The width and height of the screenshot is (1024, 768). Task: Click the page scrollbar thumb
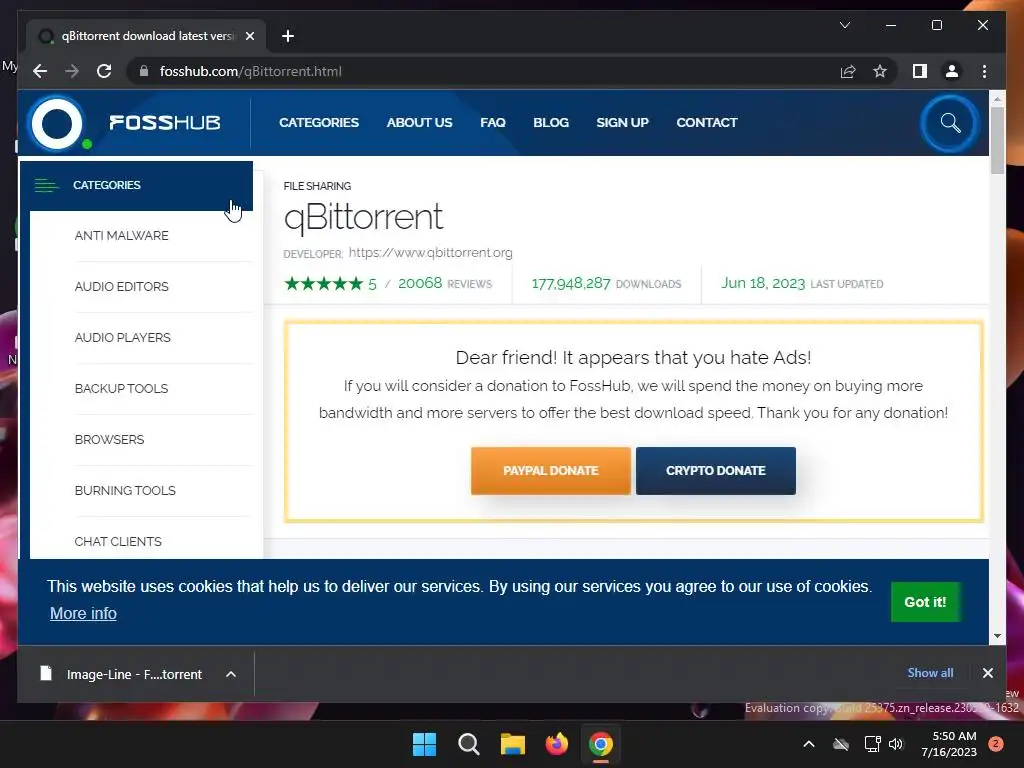click(997, 140)
